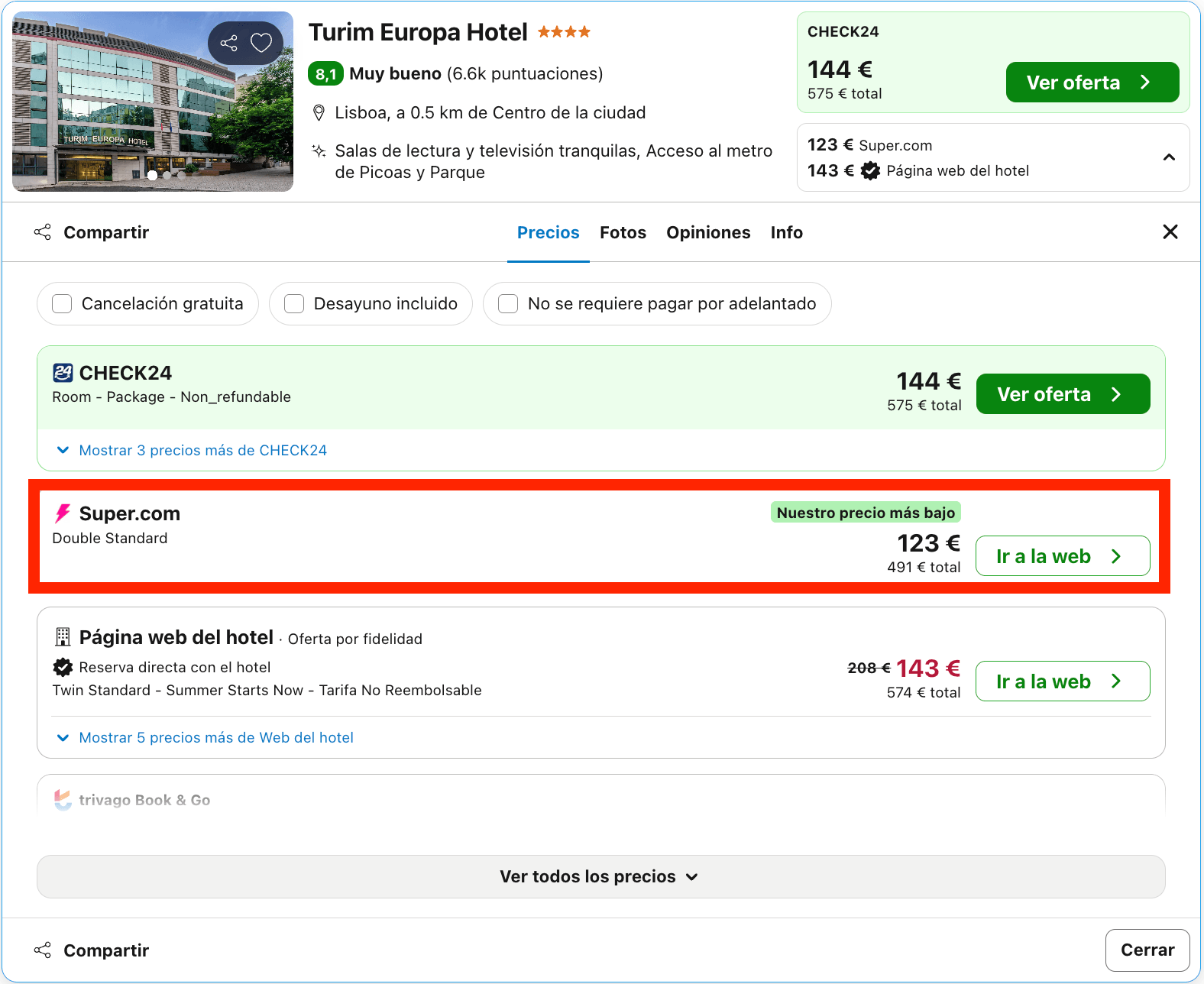Click the Turim Europa Hotel title
The width and height of the screenshot is (1204, 984).
coord(418,32)
